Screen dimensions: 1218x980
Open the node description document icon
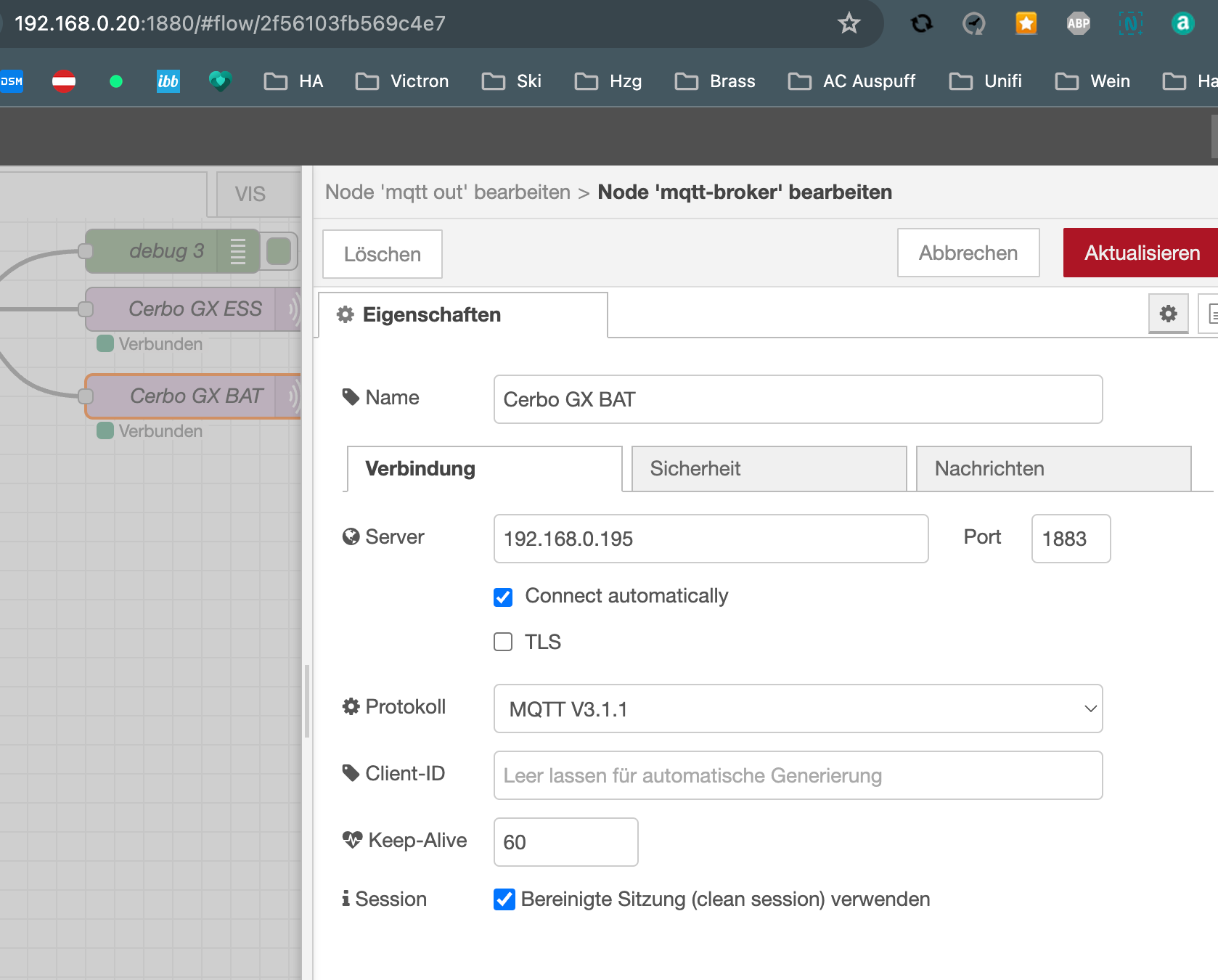point(1209,314)
